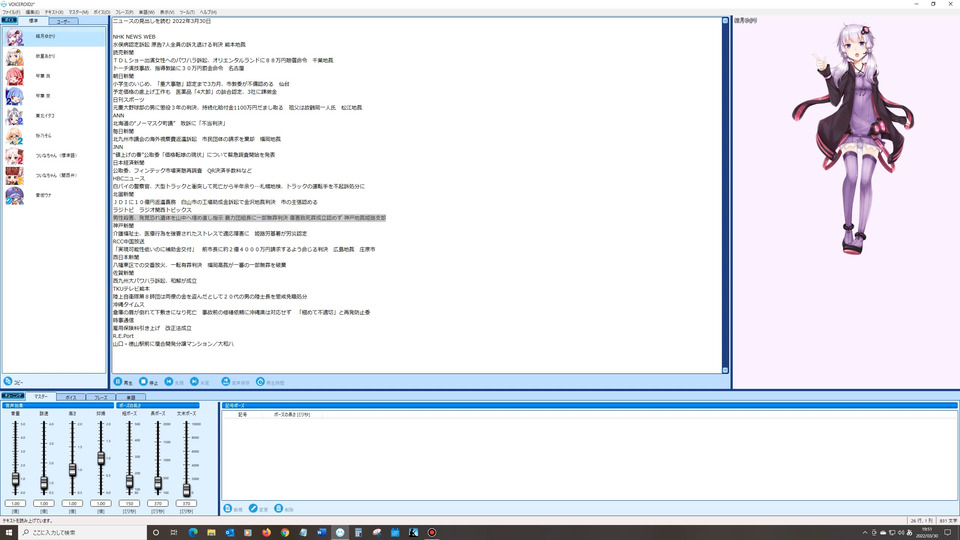Select 桜乃そら voice avatar
The image size is (960, 540).
[x=14, y=136]
